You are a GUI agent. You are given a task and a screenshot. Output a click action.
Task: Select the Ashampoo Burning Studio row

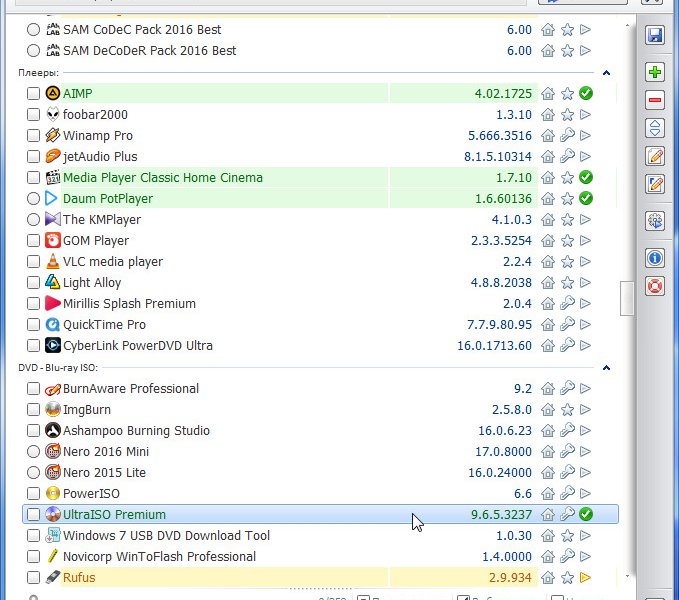pos(320,431)
